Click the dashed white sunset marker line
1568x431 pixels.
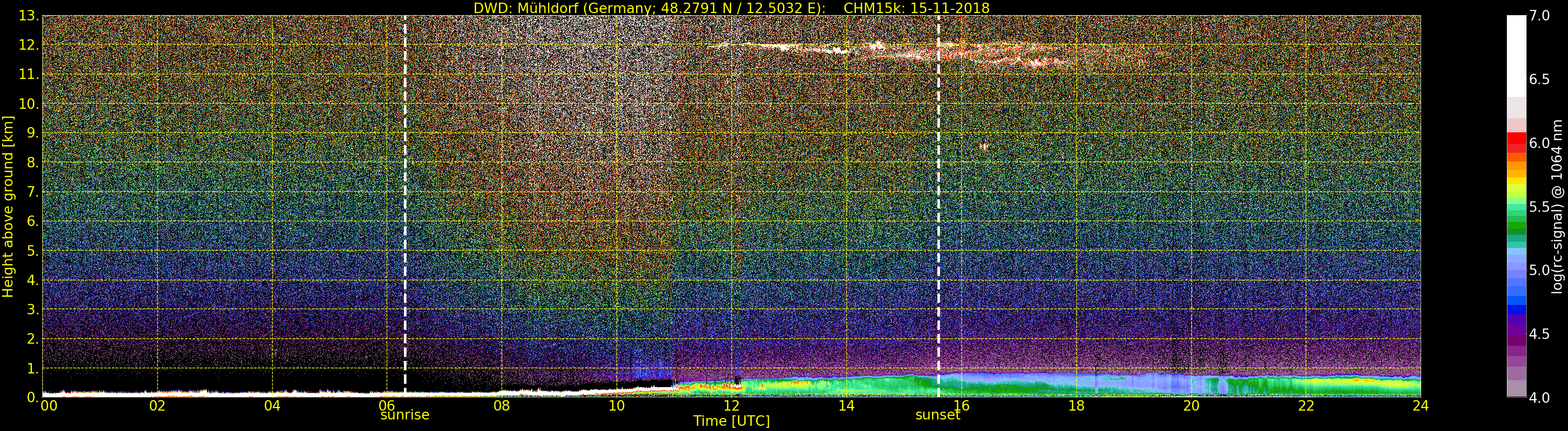[x=938, y=207]
